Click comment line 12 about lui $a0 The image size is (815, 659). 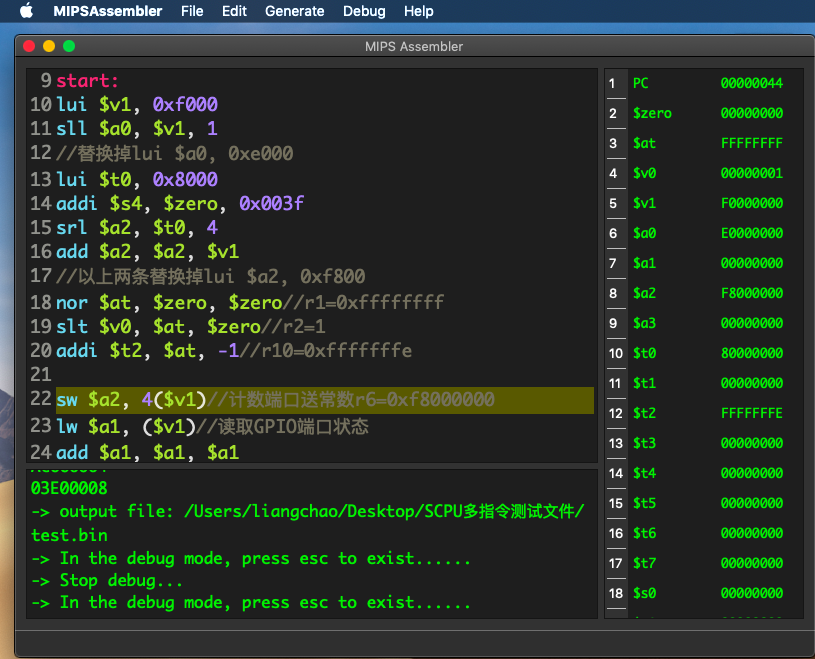pos(175,153)
